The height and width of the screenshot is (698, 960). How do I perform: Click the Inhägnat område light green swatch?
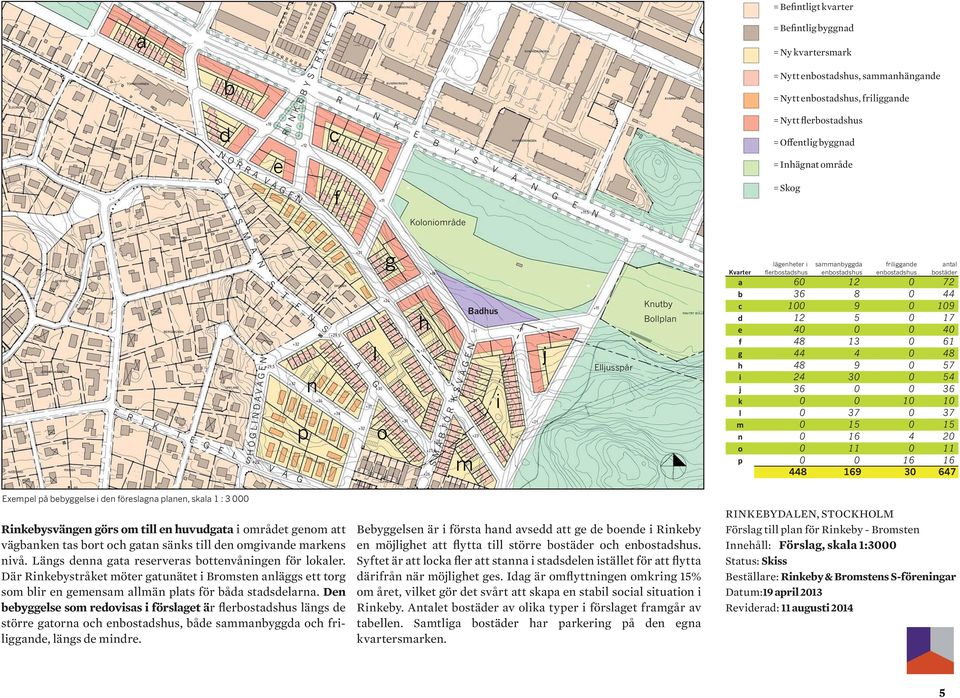coord(751,168)
